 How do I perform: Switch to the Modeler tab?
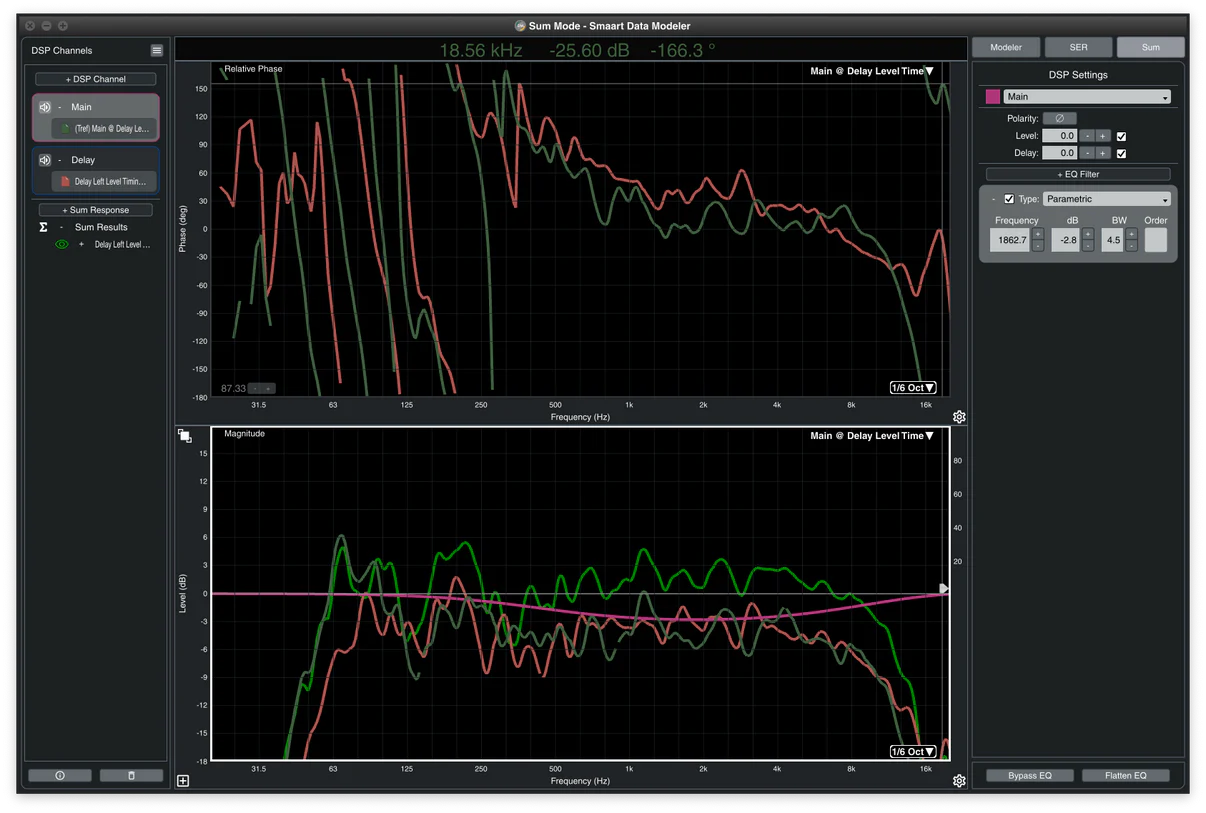1005,47
